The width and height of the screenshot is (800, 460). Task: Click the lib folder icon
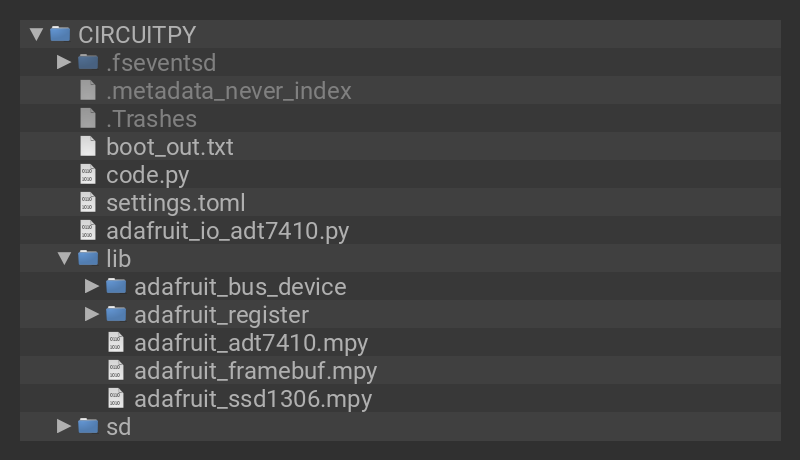pyautogui.click(x=88, y=258)
